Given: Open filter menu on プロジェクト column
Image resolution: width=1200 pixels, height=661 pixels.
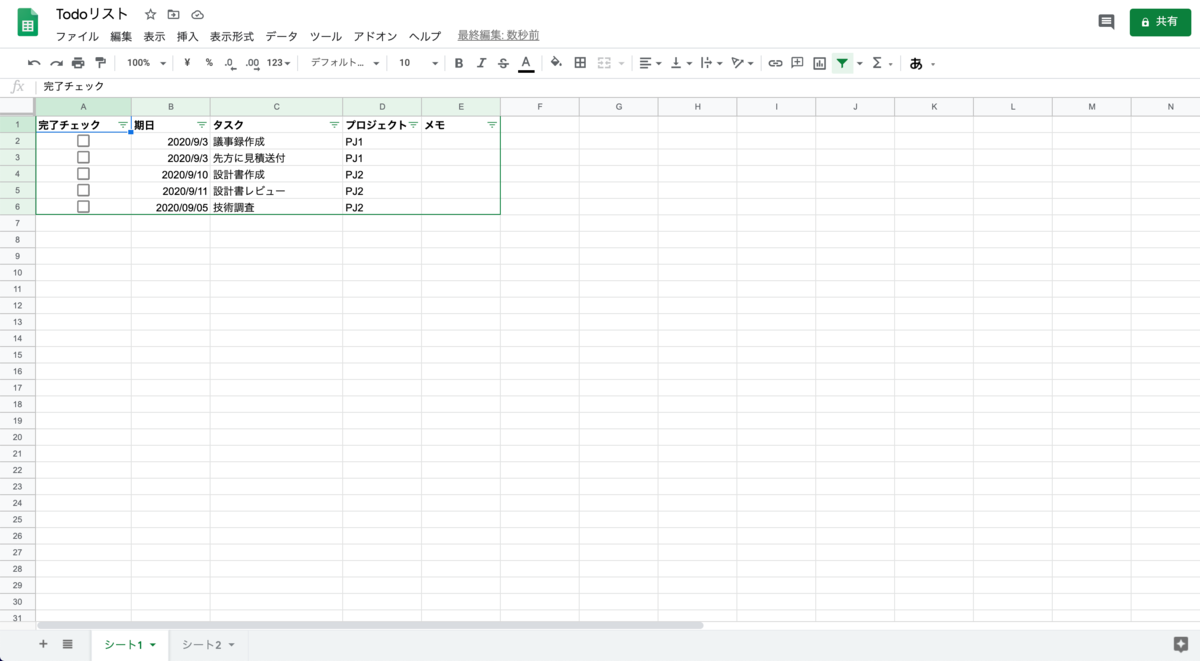Looking at the screenshot, I should click(413, 125).
